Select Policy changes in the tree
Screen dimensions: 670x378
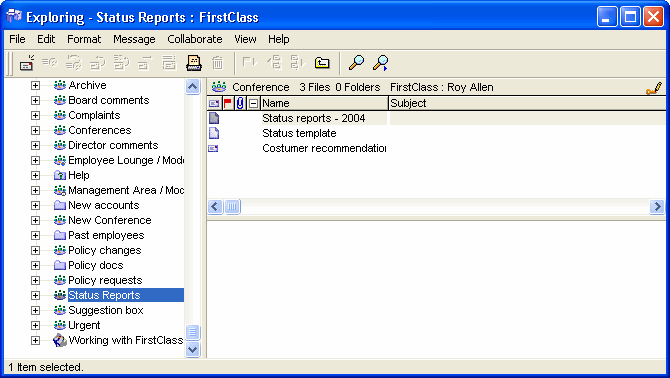[105, 250]
